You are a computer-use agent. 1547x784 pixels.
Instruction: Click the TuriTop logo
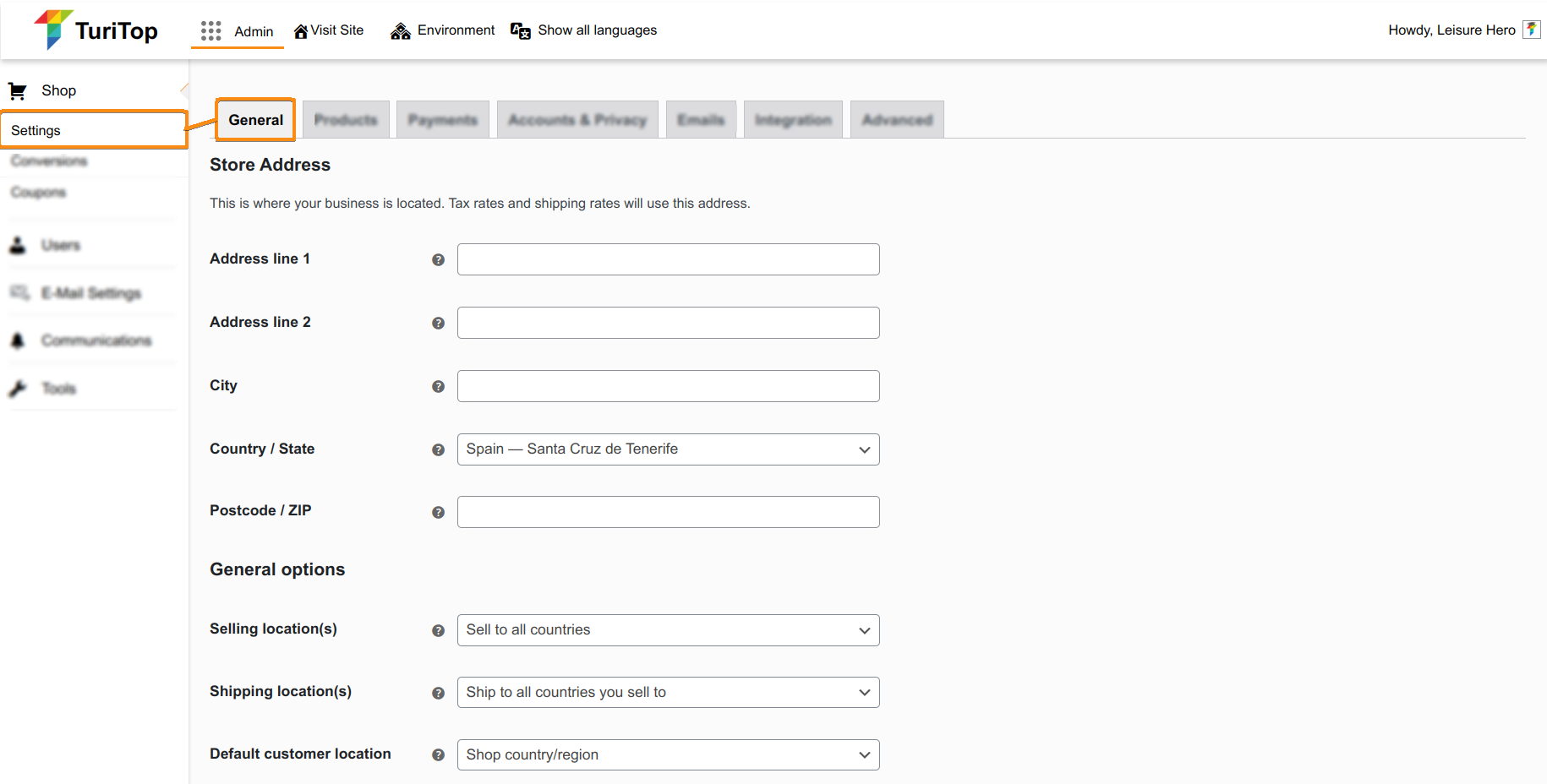(x=96, y=30)
